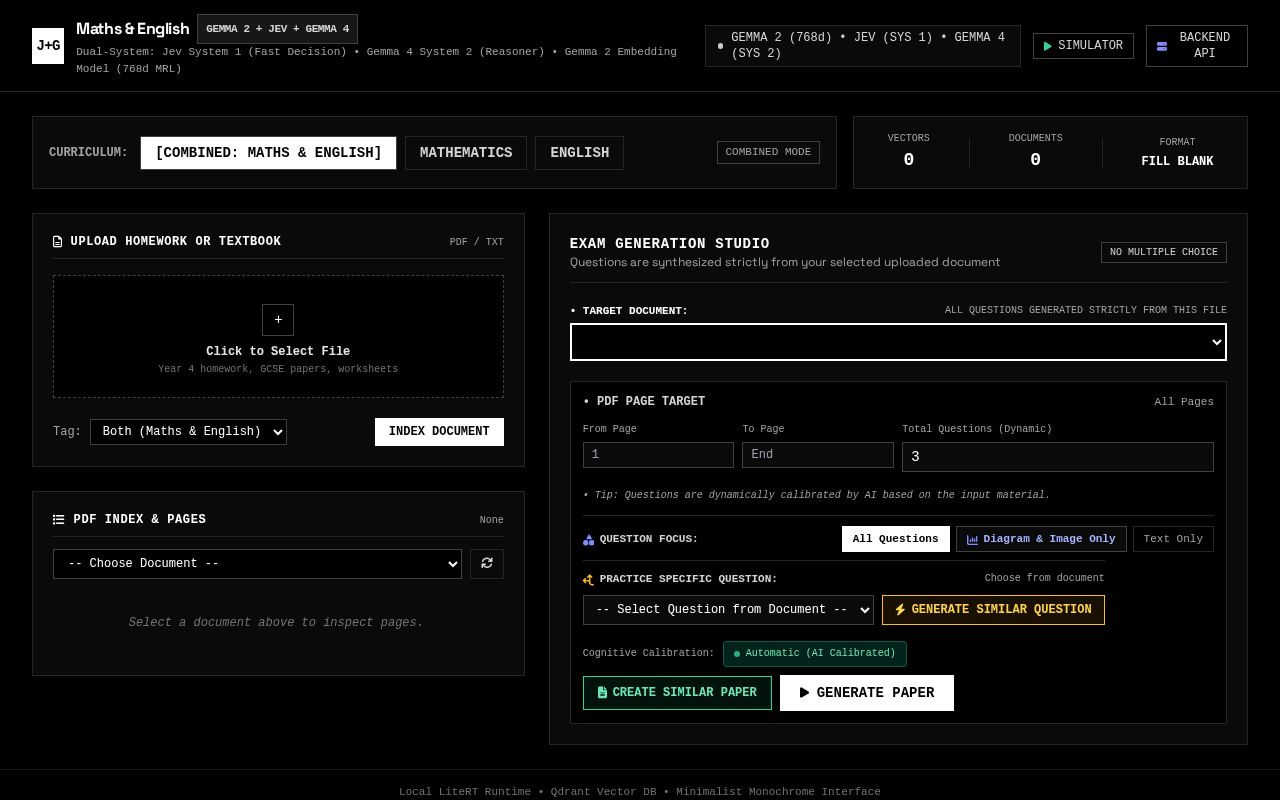Click Generate Similar Question button
1280x800 pixels.
[x=993, y=610]
